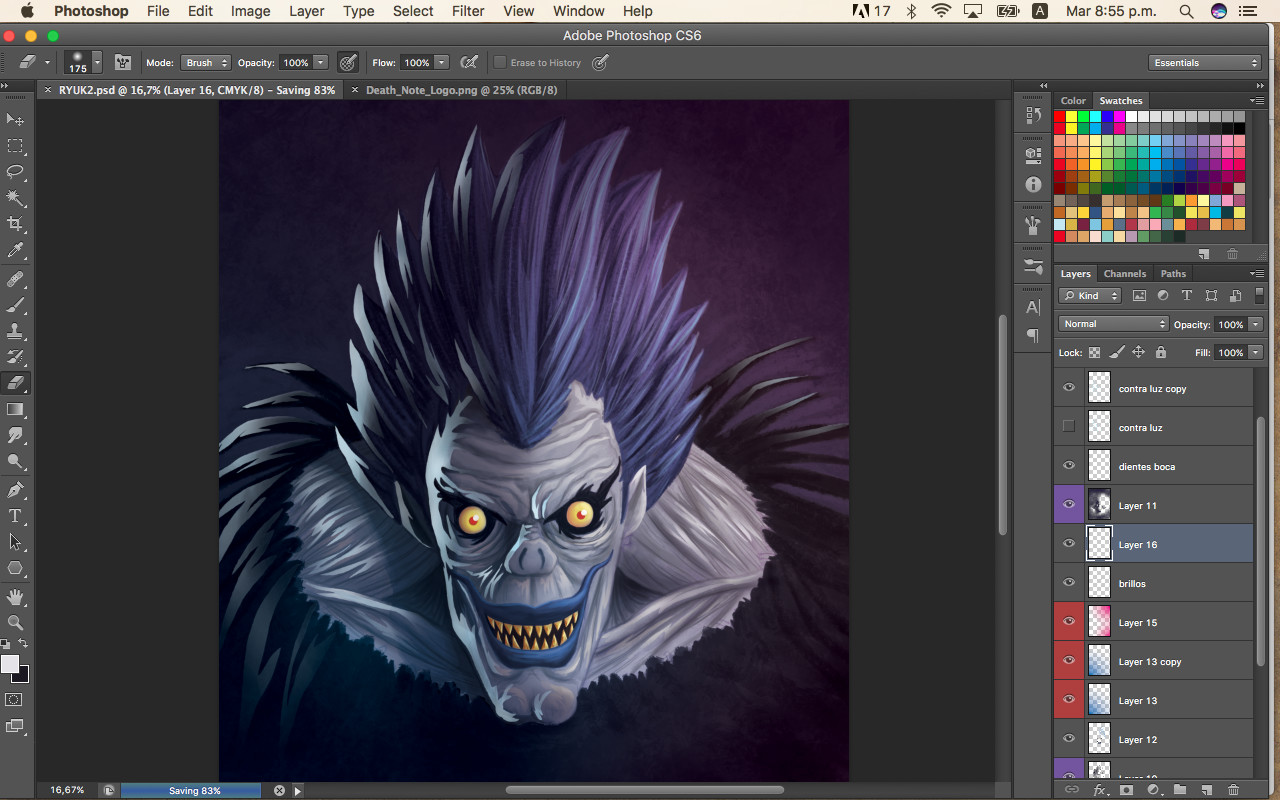The image size is (1280, 800).
Task: Select the History Brush tool
Action: (x=16, y=357)
